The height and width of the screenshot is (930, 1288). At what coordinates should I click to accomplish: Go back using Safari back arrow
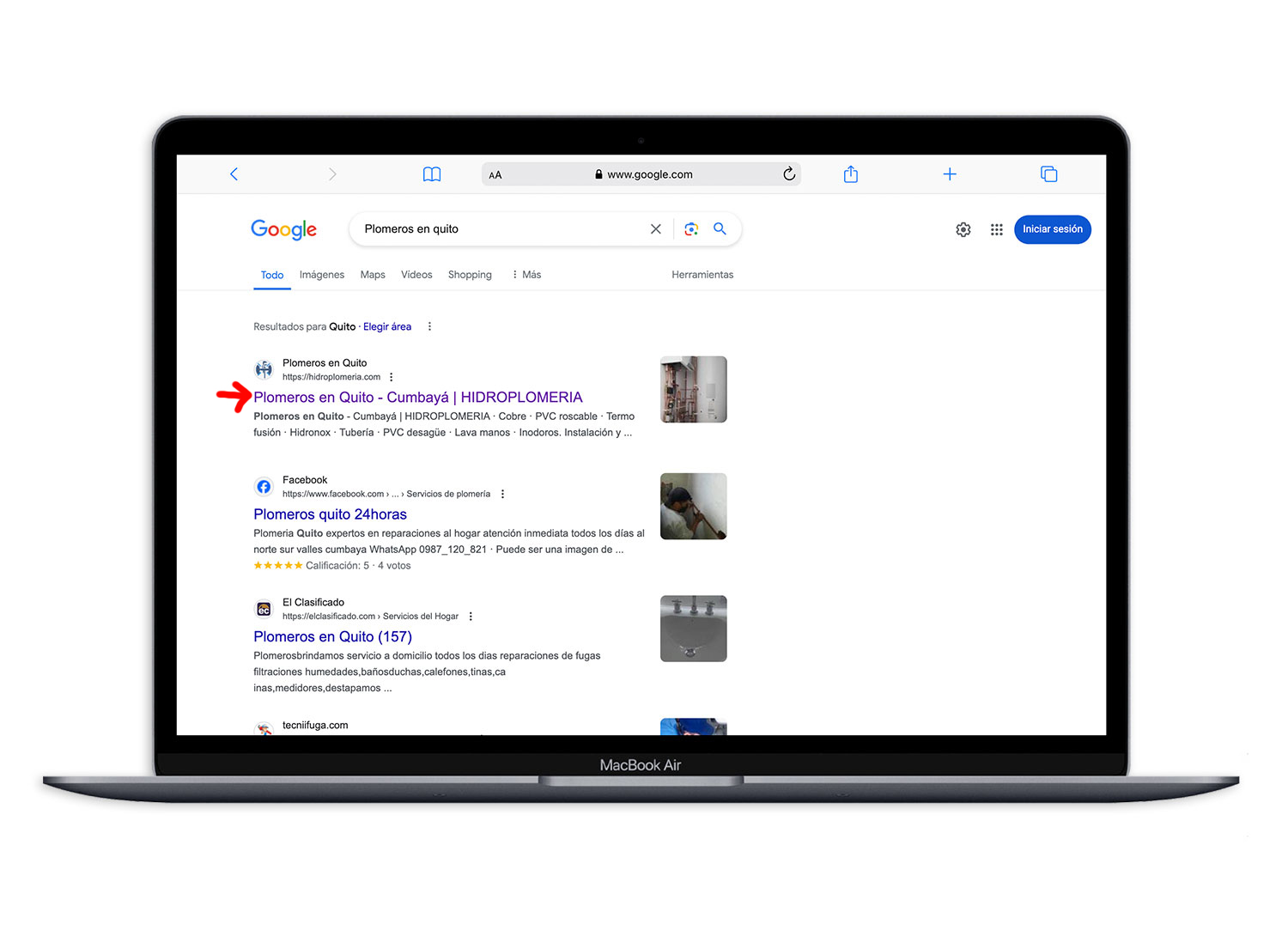coord(234,174)
